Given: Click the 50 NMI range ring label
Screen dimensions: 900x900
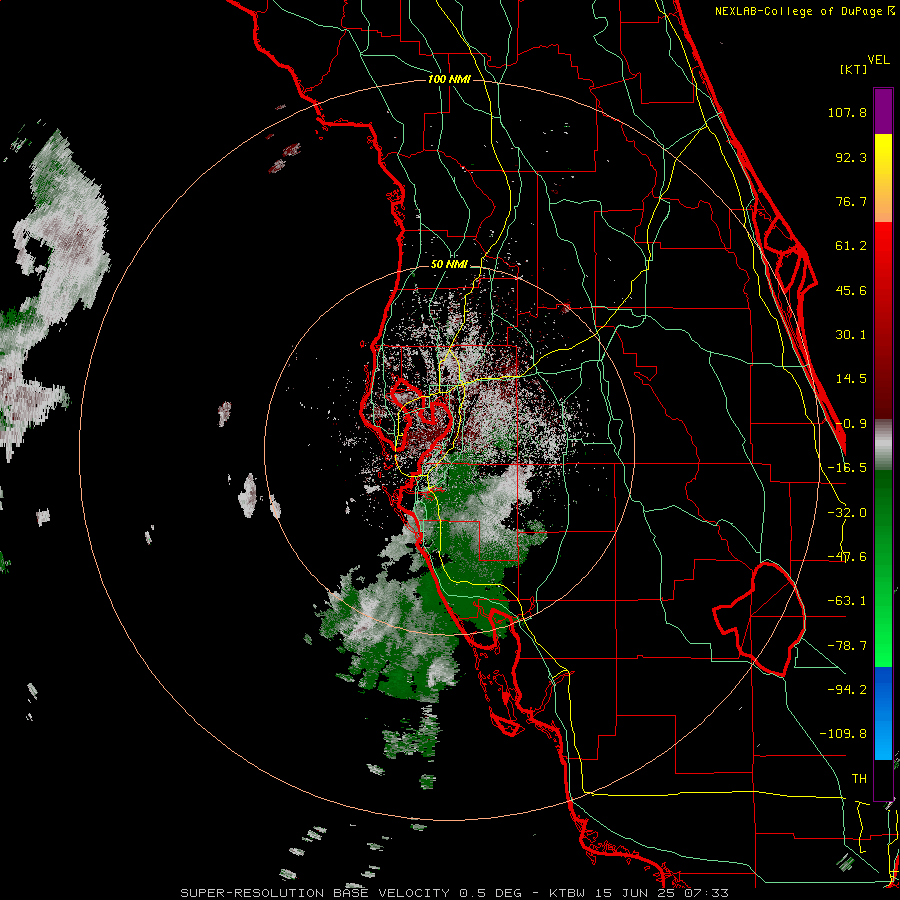Looking at the screenshot, I should pos(449,264).
